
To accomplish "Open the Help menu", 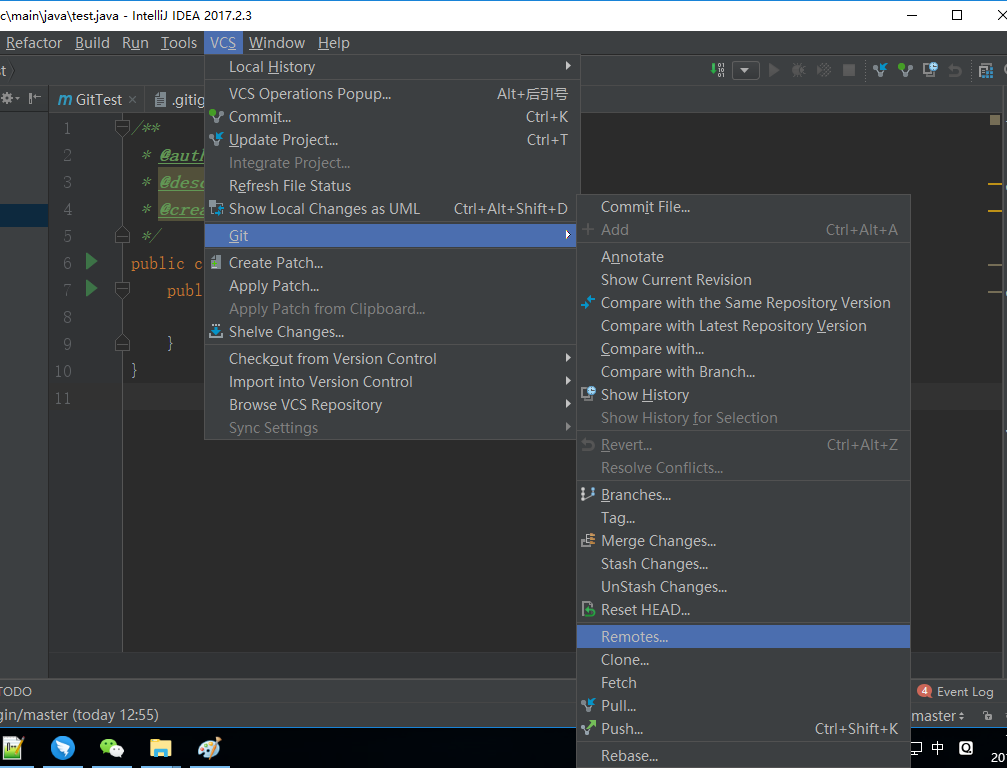I will (334, 43).
